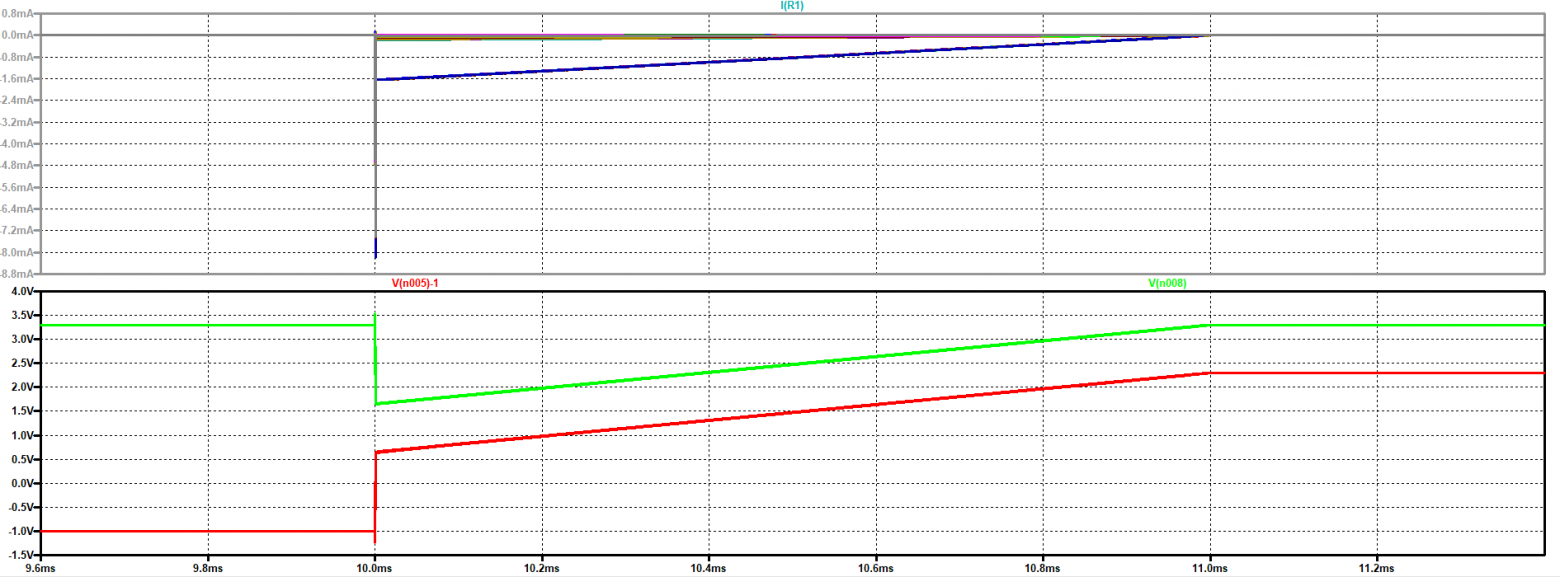Click the 3.5V axis tick label
The width and height of the screenshot is (1560, 577).
click(22, 315)
